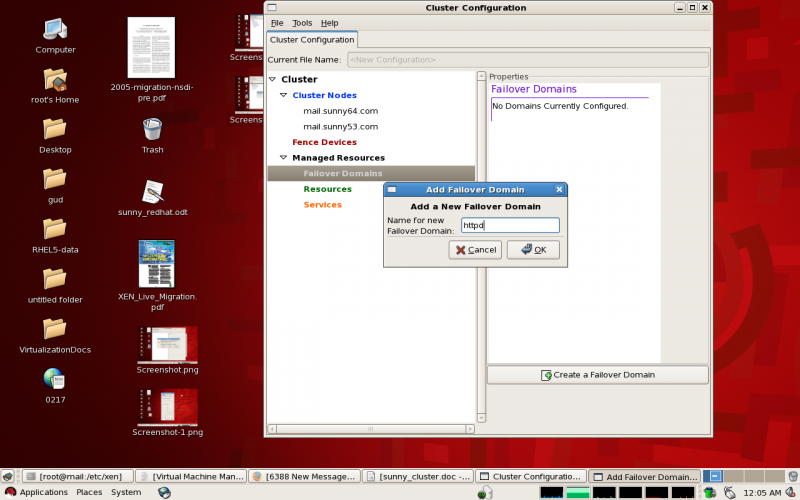Open root's Home folder icon

click(x=55, y=80)
